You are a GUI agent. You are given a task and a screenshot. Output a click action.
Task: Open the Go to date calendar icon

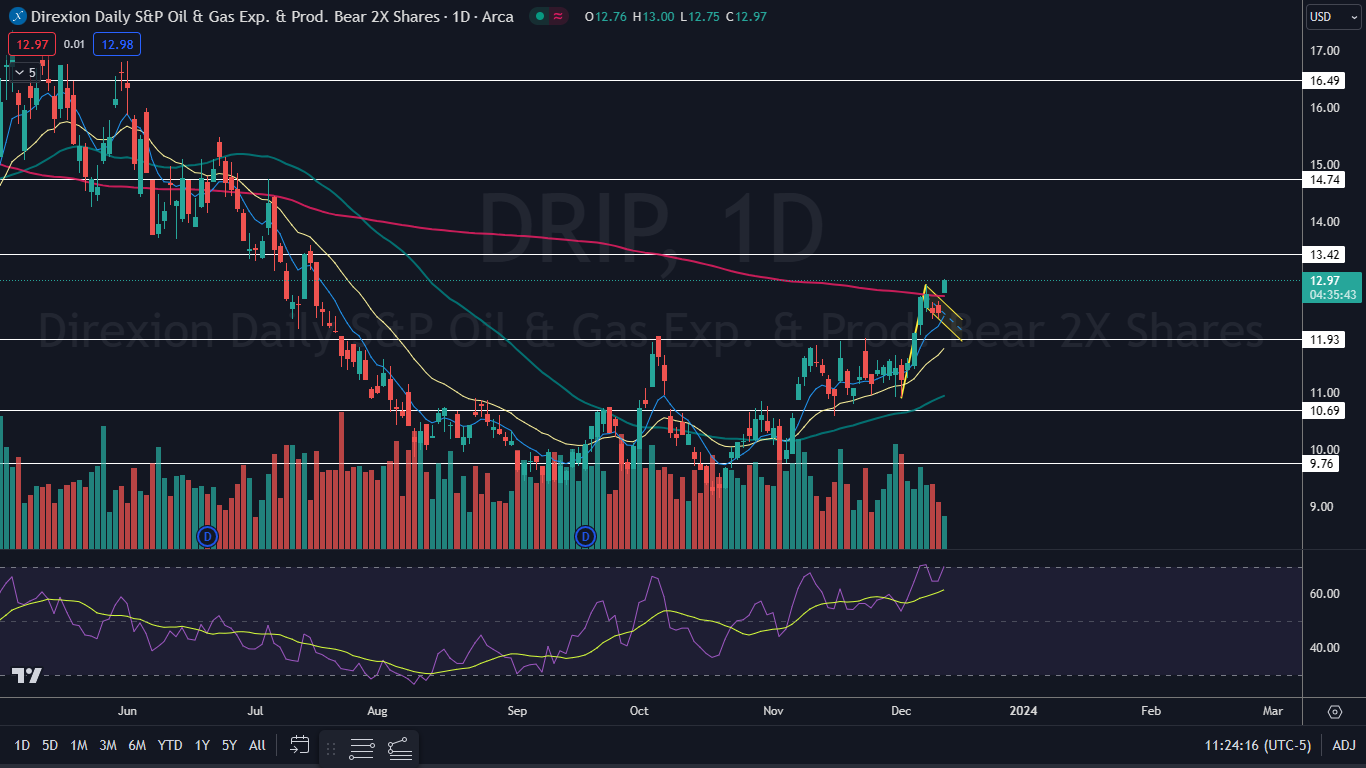[x=300, y=745]
